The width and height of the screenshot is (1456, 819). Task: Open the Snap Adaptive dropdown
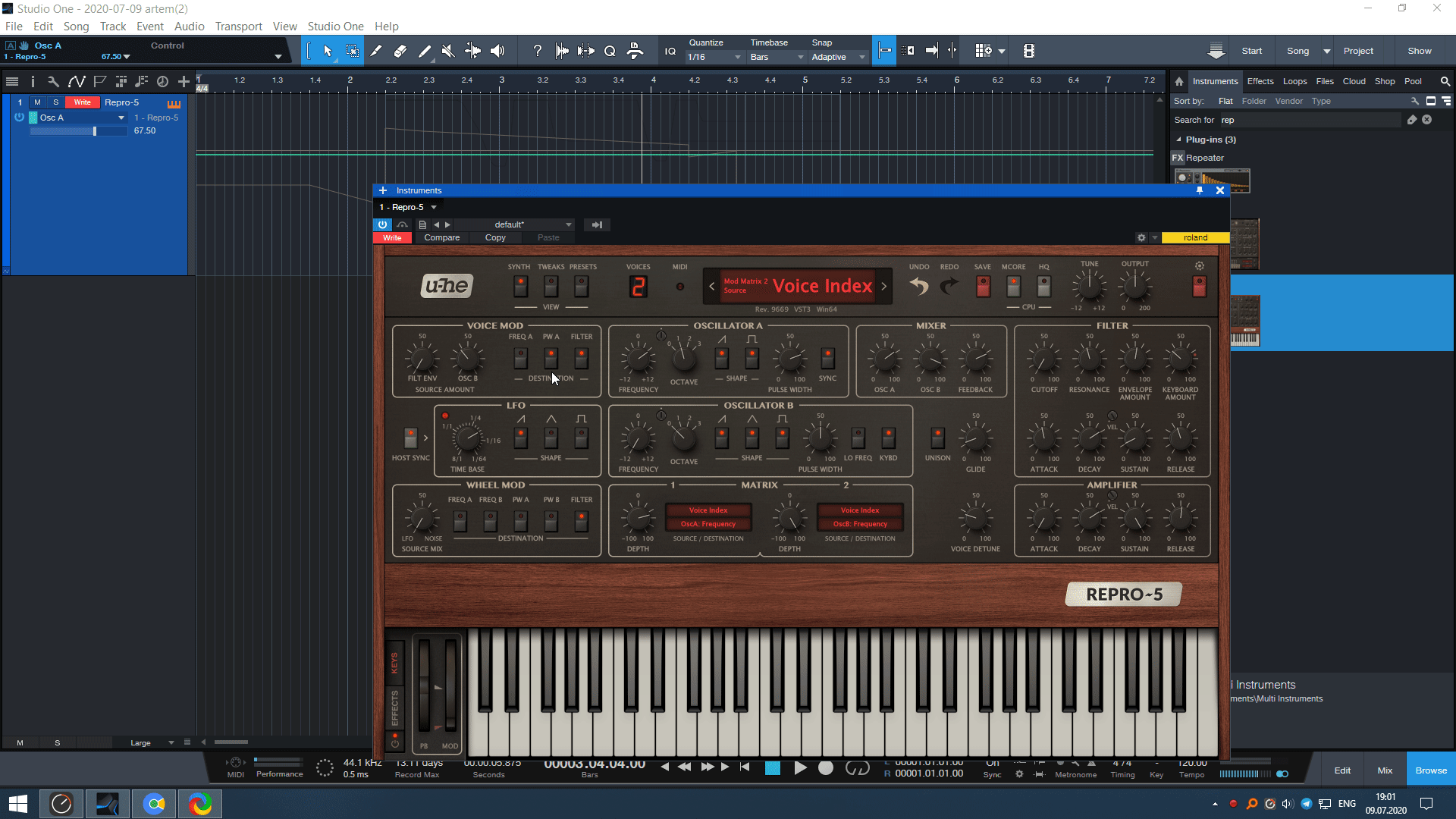click(838, 57)
